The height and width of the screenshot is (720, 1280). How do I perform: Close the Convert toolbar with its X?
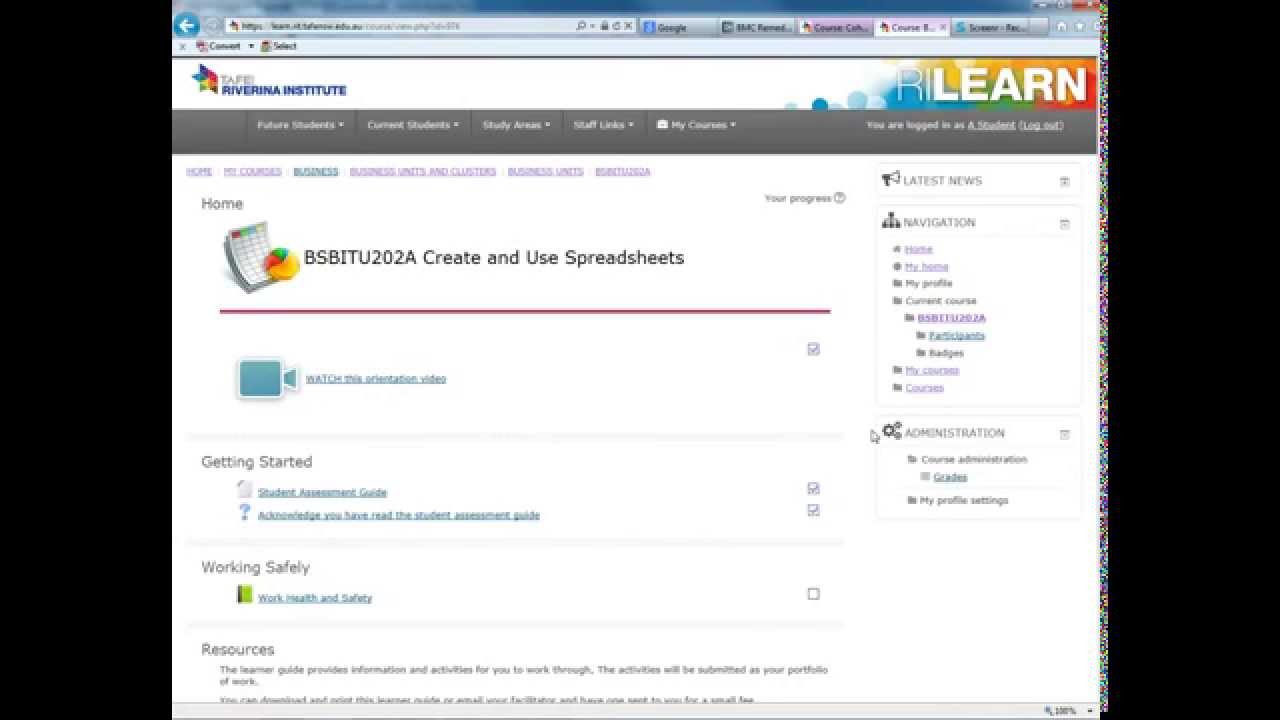pos(182,46)
